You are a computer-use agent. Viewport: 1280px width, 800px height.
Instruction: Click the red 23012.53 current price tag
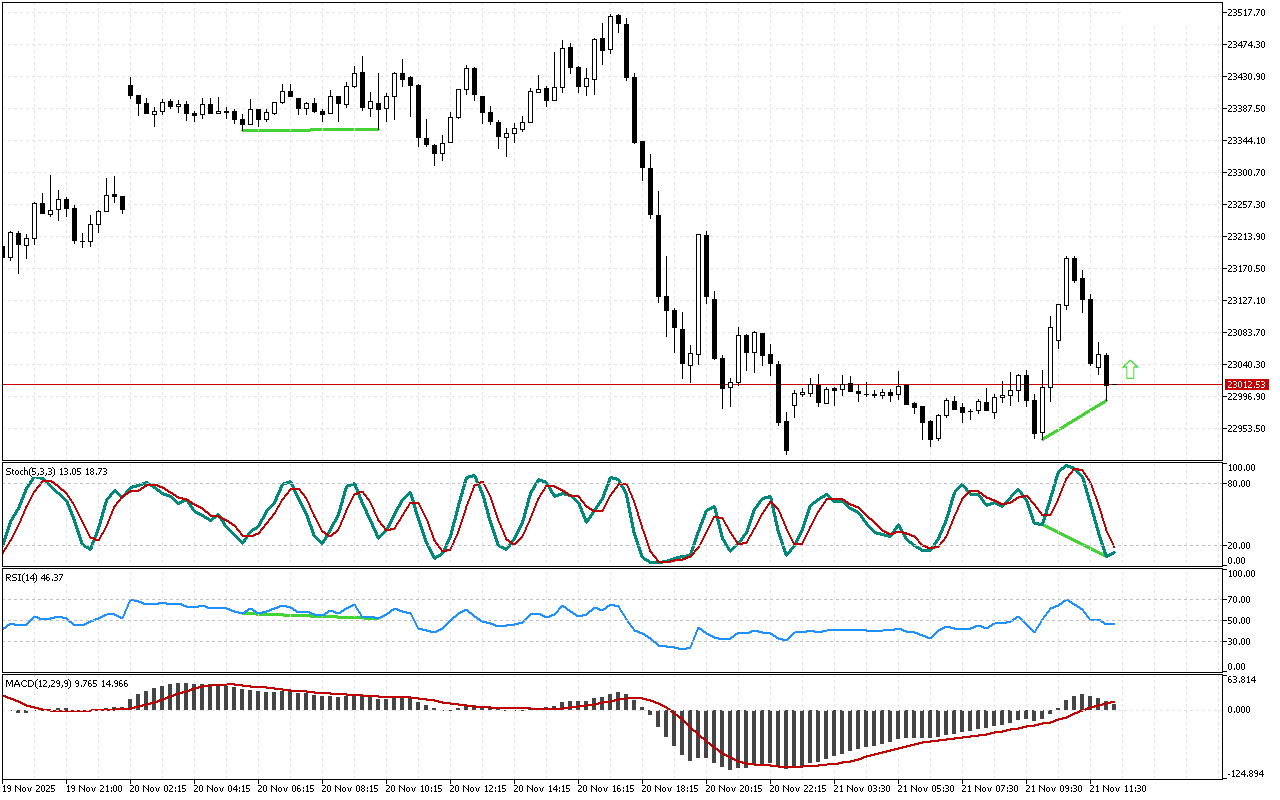point(1247,384)
